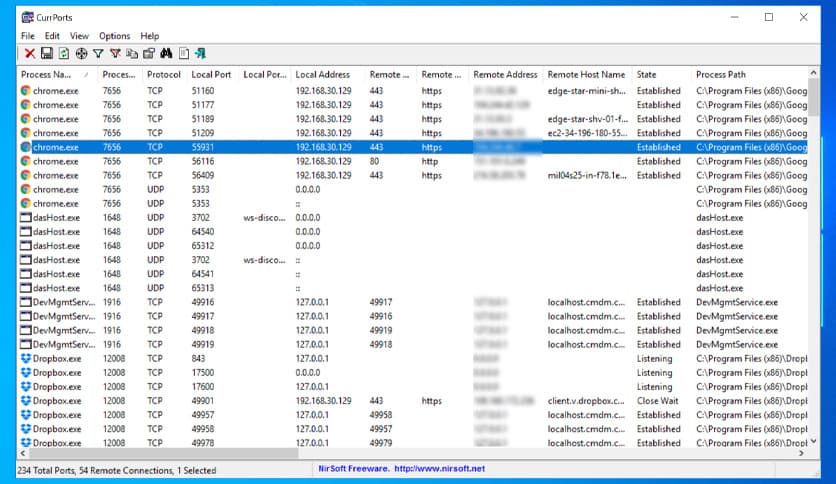The width and height of the screenshot is (836, 484).
Task: Select the 'client.v.dropbox.c...' remote host cell
Action: pyautogui.click(x=586, y=400)
